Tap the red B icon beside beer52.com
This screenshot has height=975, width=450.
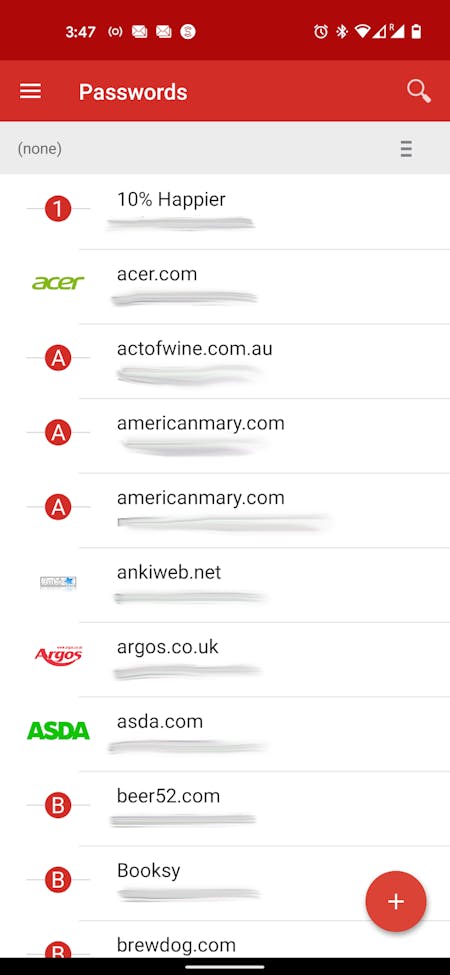(x=58, y=806)
